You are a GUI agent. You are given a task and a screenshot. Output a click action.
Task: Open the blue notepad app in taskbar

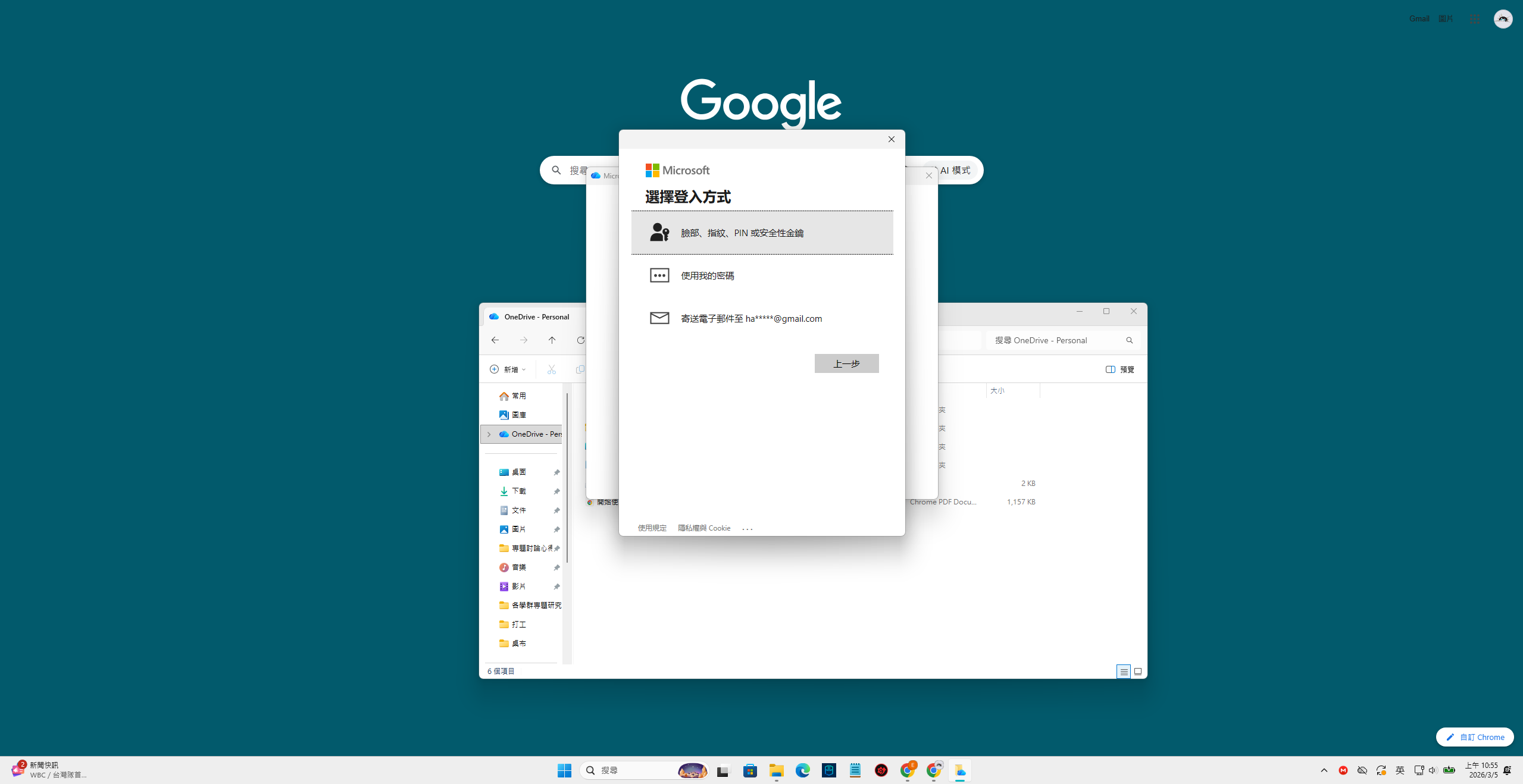[x=855, y=770]
